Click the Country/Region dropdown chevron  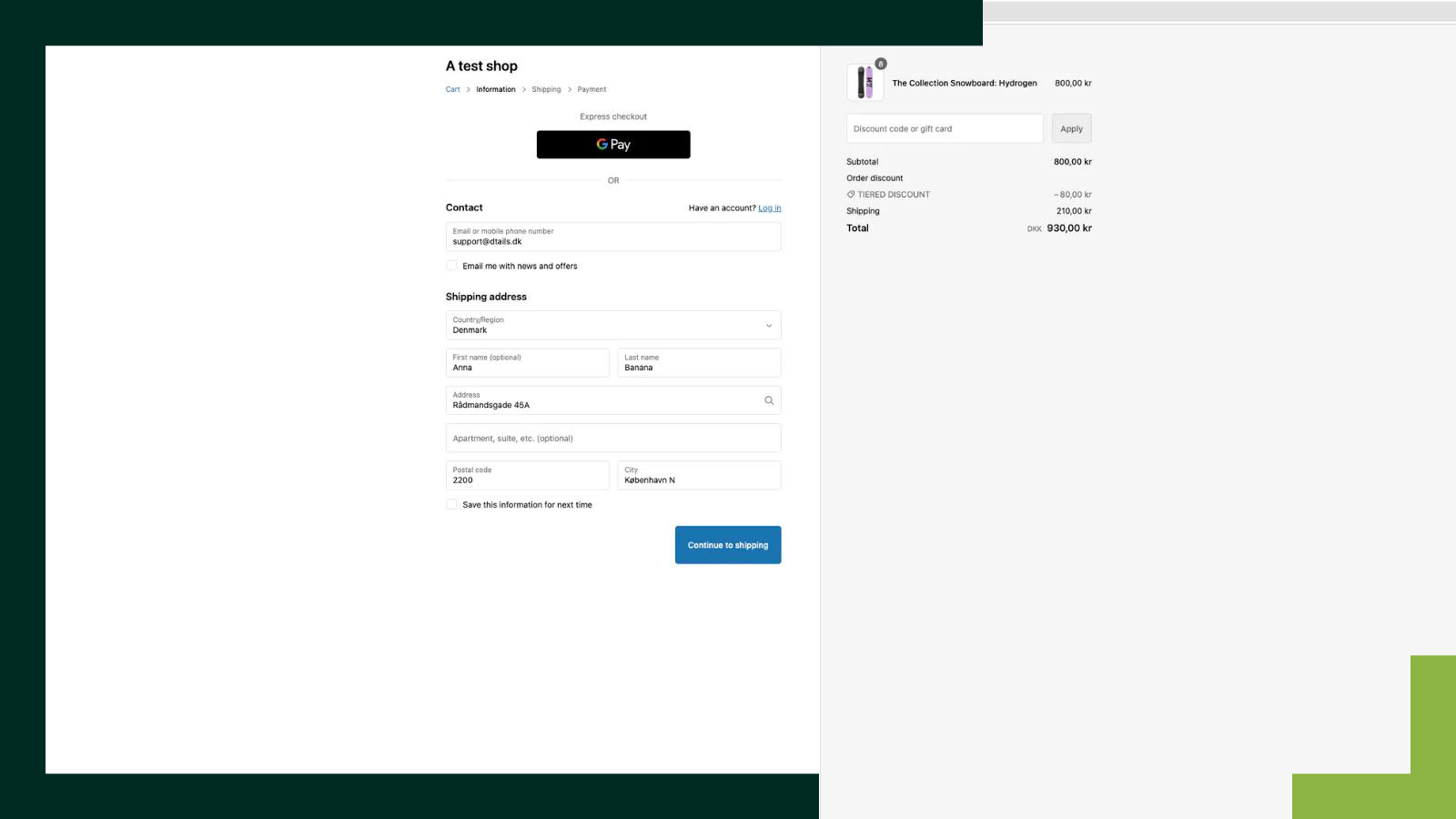[x=768, y=325]
